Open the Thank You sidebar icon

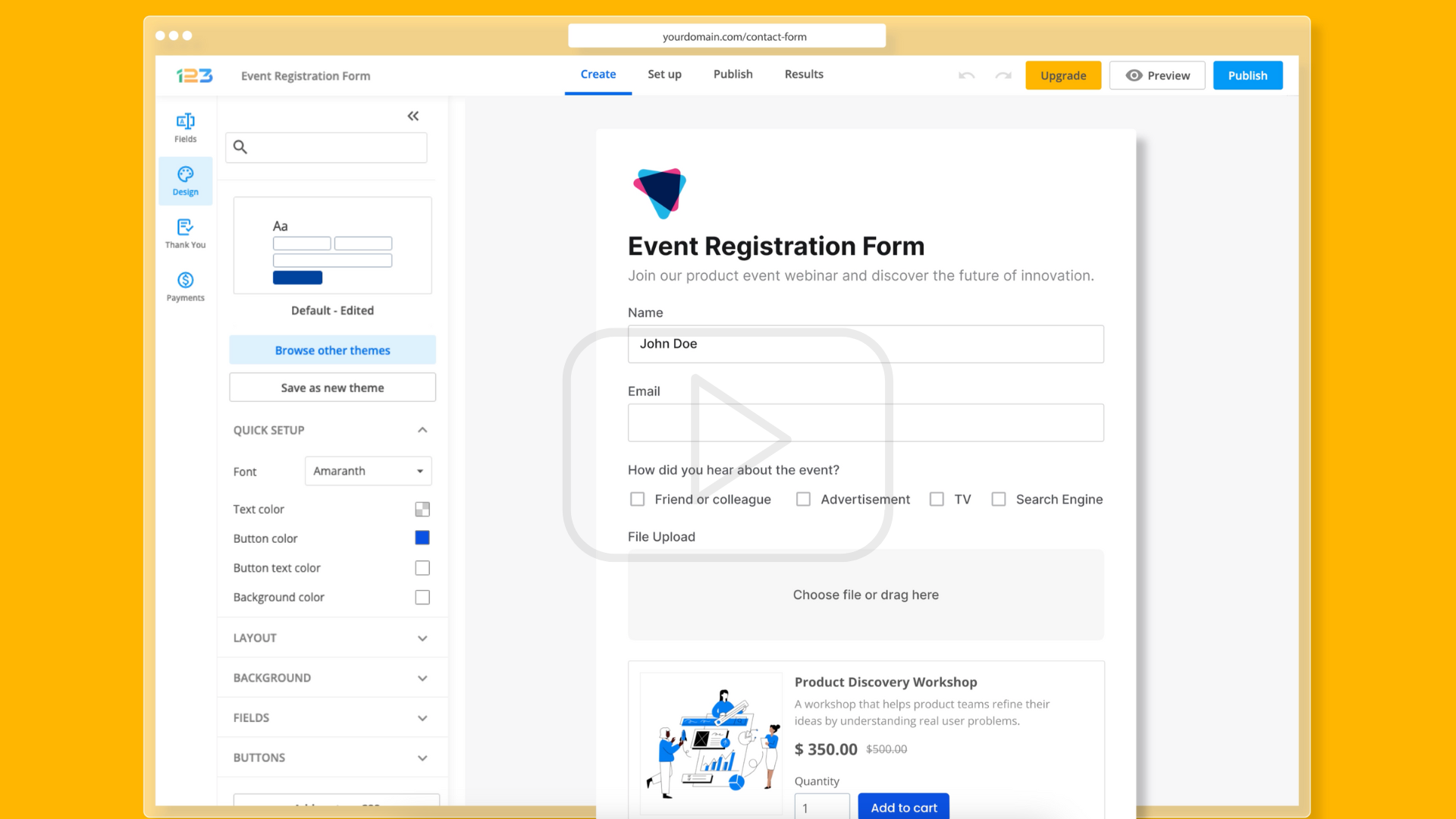coord(185,234)
